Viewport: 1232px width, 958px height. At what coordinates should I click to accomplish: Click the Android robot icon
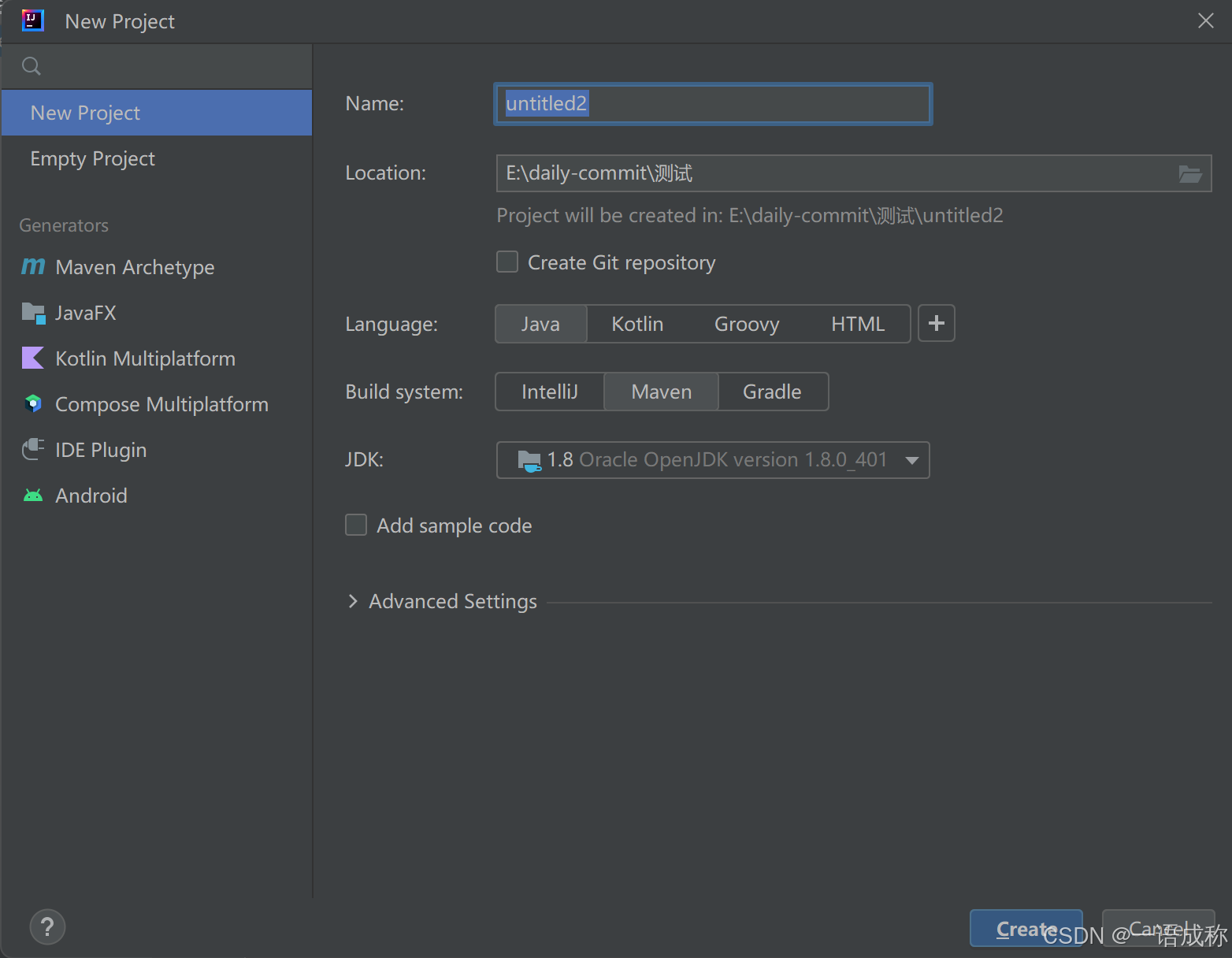click(x=33, y=496)
